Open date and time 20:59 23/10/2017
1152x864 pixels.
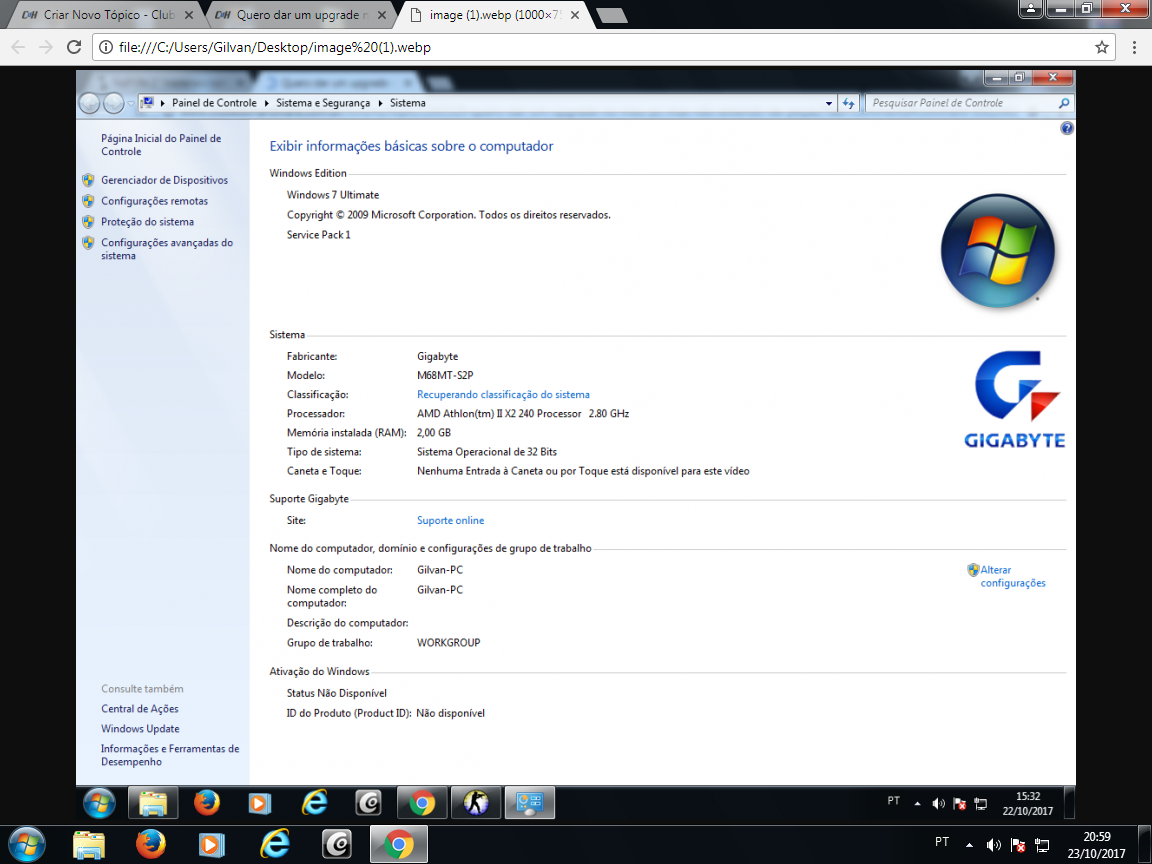click(1097, 845)
